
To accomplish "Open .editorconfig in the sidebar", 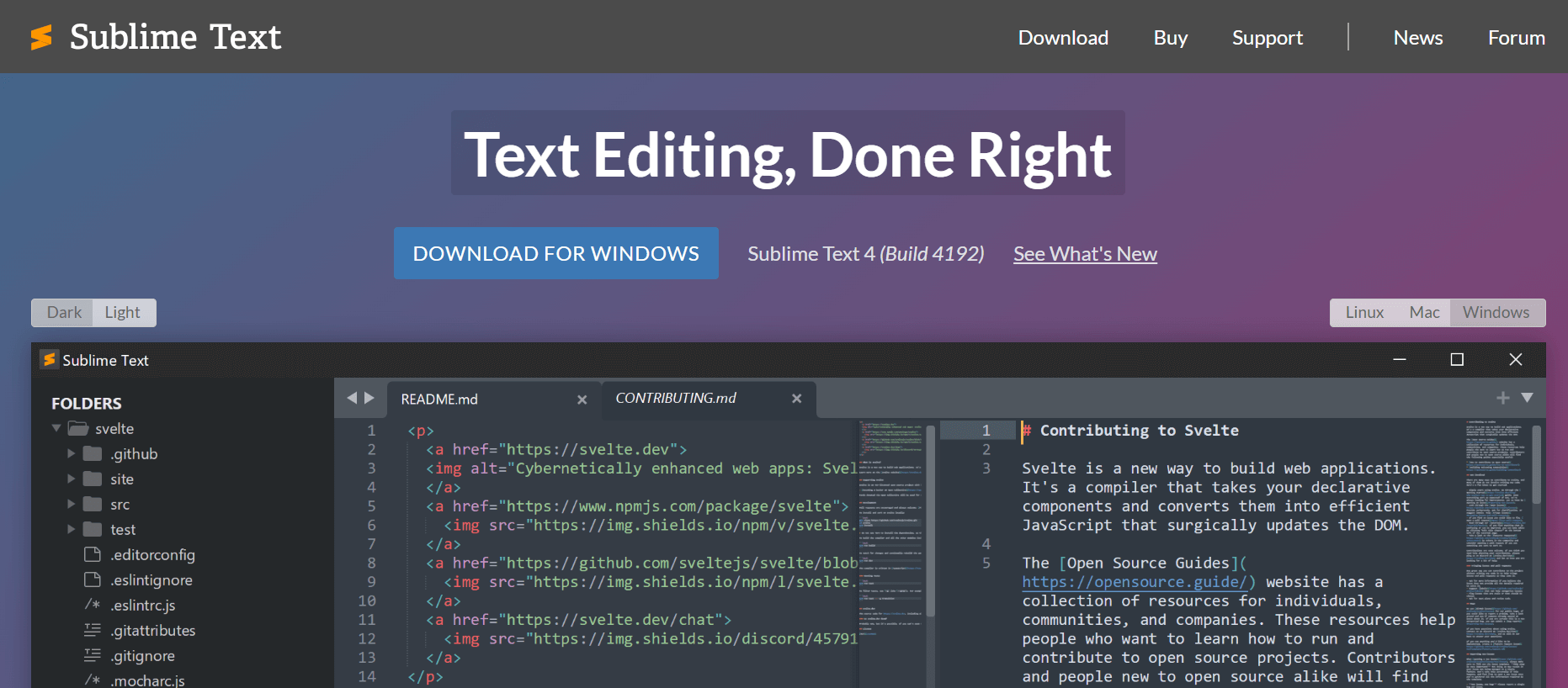I will [152, 554].
